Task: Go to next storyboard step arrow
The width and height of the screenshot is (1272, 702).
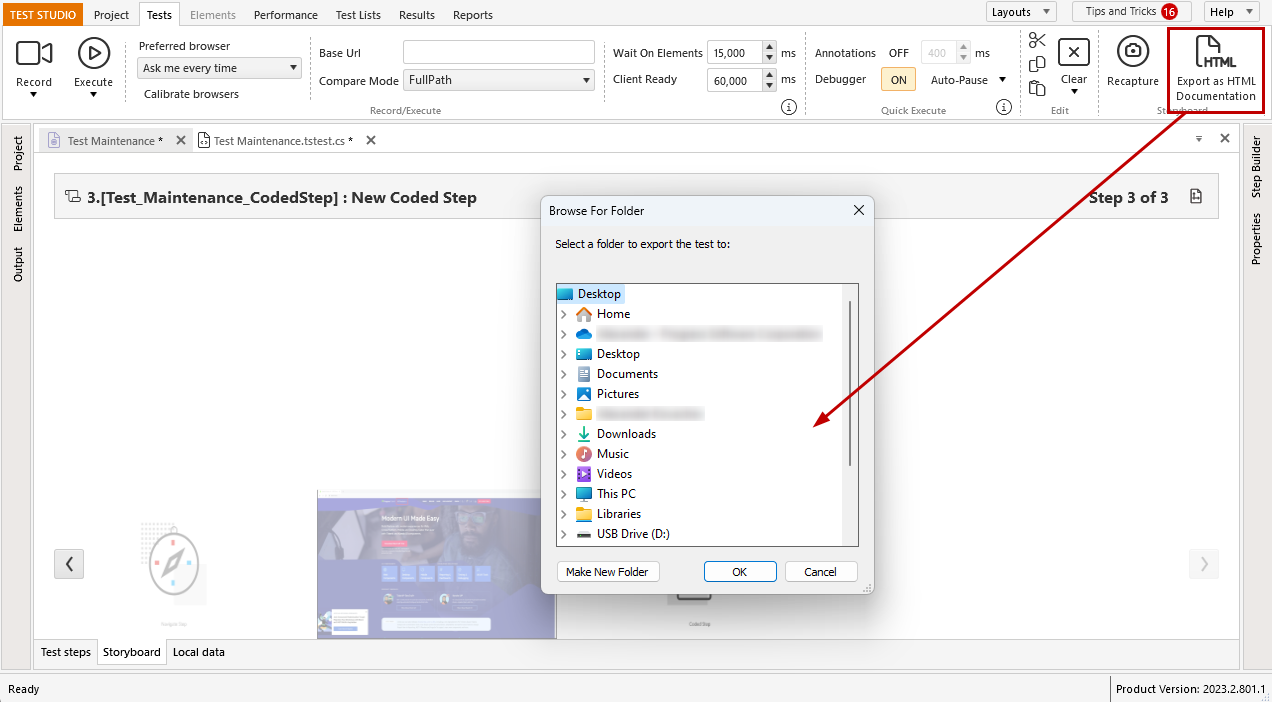Action: click(x=1204, y=564)
